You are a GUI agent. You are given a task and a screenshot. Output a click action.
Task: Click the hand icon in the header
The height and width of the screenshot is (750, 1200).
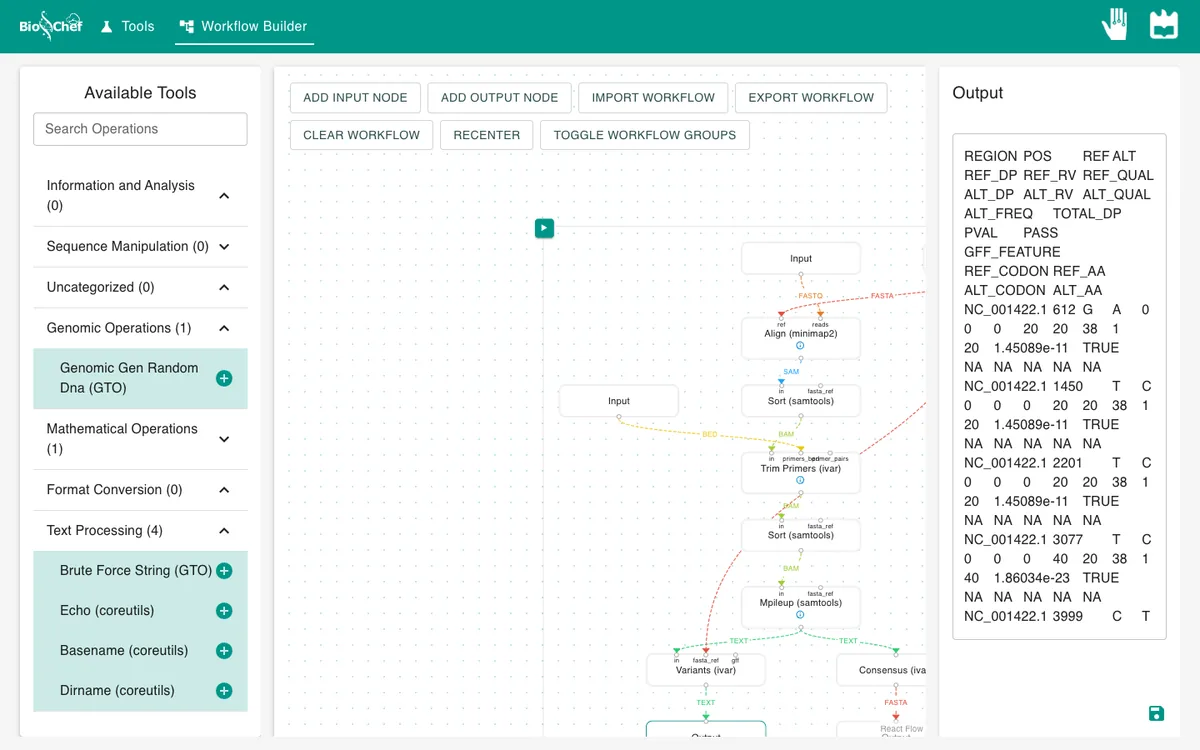(1115, 25)
